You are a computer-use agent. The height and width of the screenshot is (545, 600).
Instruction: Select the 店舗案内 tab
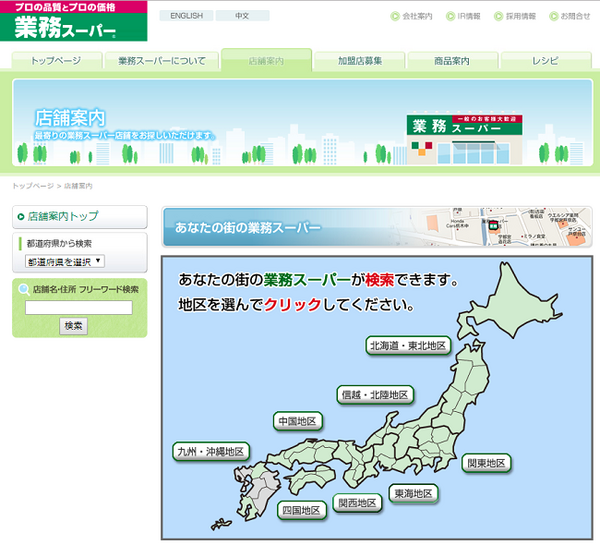coord(266,60)
